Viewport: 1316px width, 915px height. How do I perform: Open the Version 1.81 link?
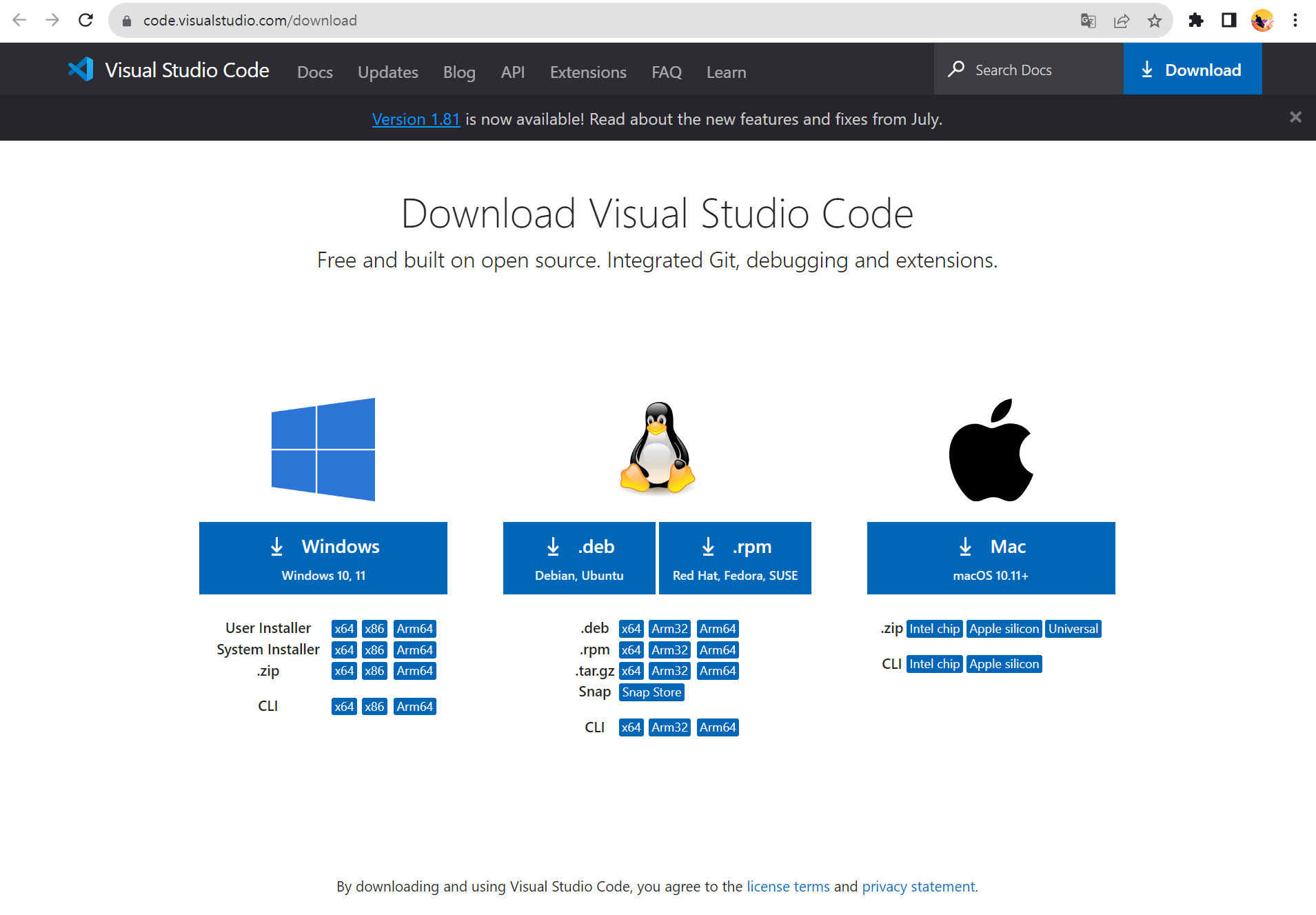click(x=416, y=119)
